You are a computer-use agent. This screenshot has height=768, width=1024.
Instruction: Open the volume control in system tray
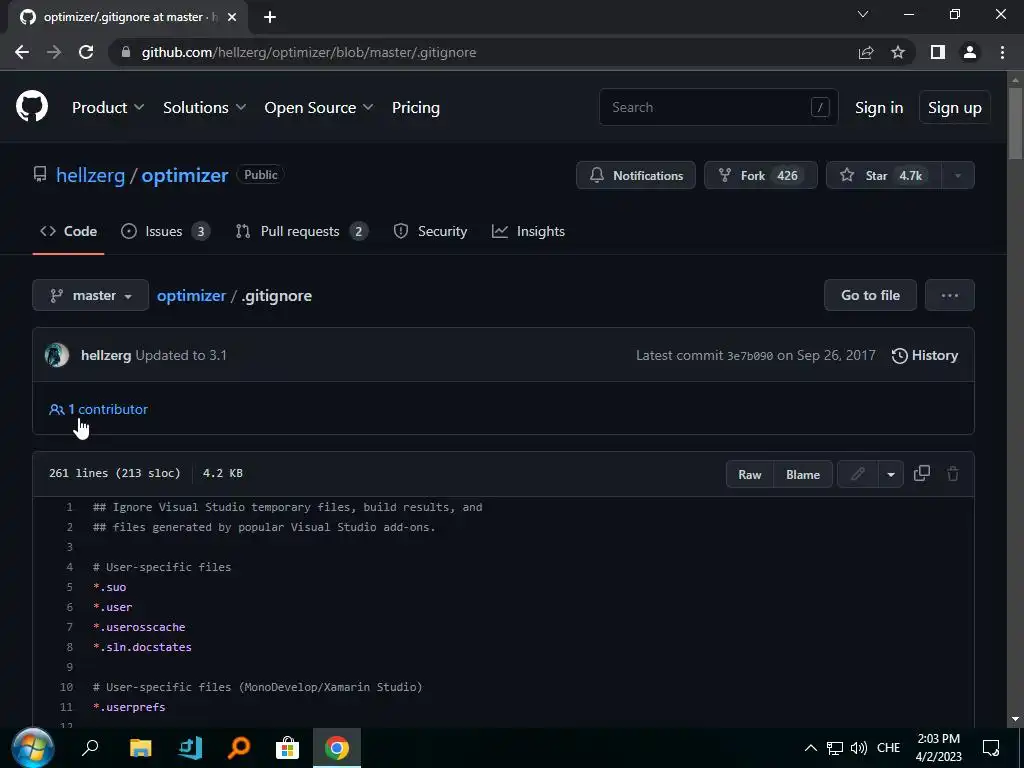pos(859,748)
